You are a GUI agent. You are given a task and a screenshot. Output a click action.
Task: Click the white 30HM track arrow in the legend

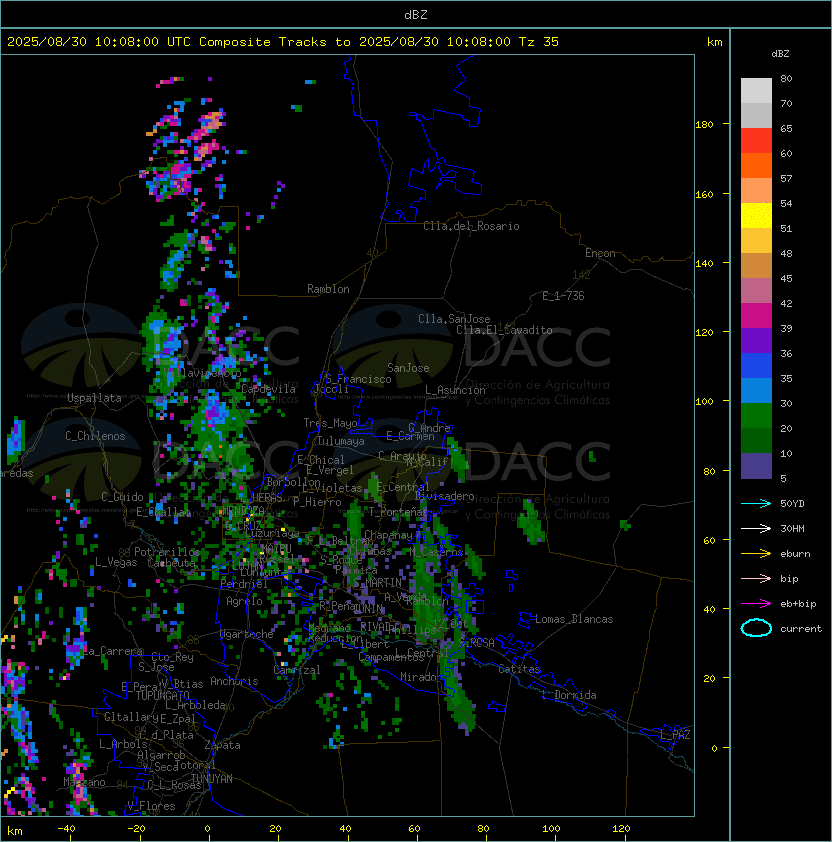pyautogui.click(x=756, y=528)
